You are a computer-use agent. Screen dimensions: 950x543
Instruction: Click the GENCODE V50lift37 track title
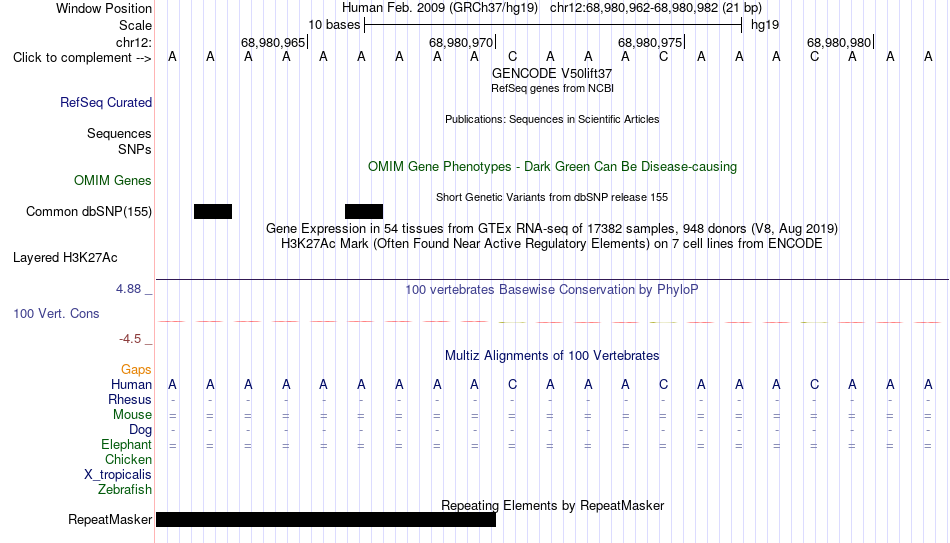click(x=552, y=73)
